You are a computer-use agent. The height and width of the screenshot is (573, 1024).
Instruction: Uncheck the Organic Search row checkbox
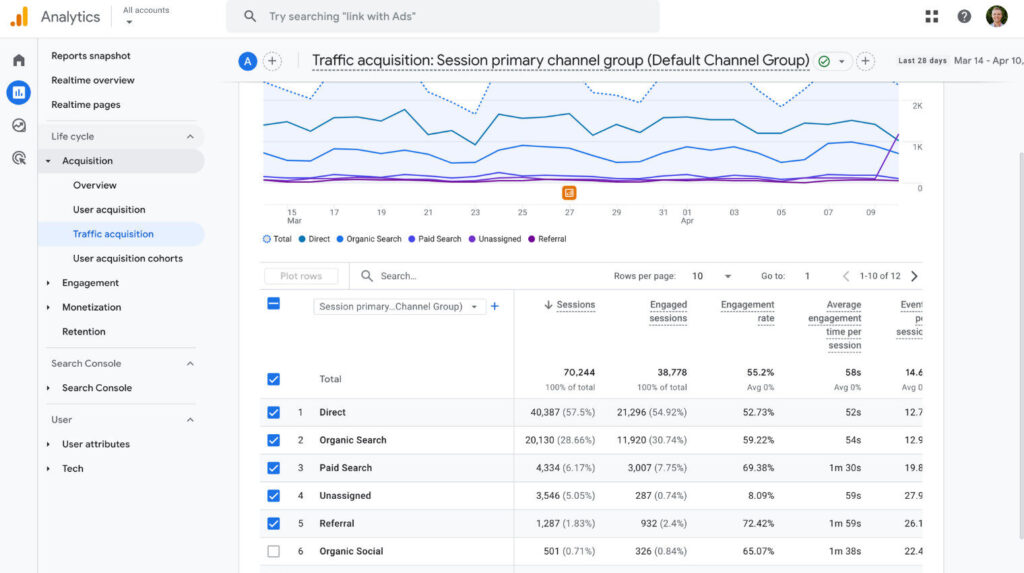tap(274, 440)
